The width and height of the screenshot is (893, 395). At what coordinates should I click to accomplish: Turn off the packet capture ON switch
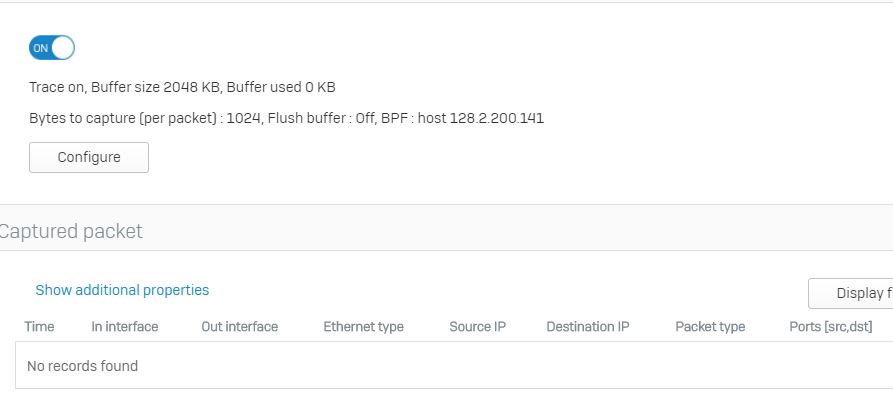(52, 48)
